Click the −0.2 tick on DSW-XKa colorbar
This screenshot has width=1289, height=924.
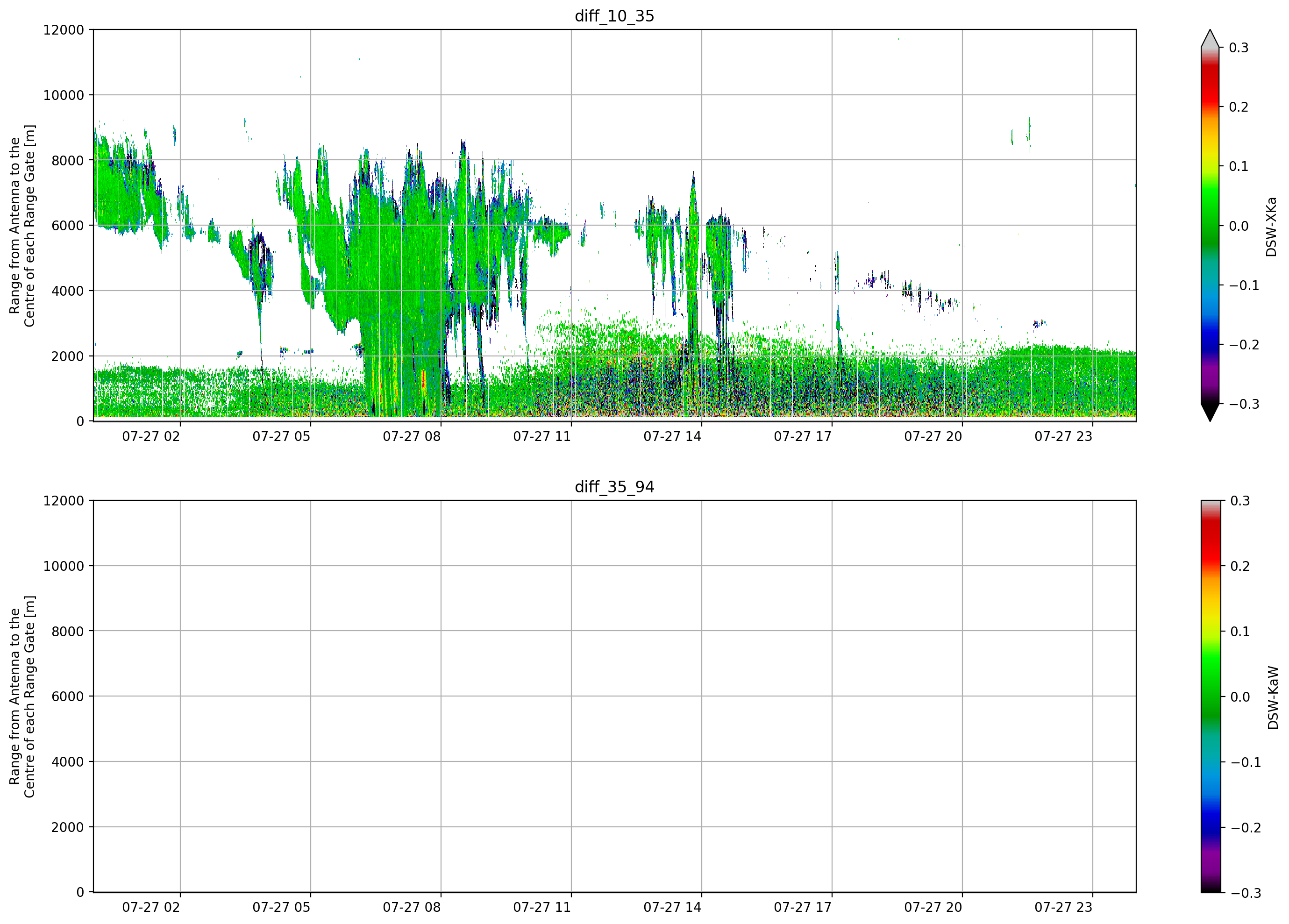(1244, 345)
